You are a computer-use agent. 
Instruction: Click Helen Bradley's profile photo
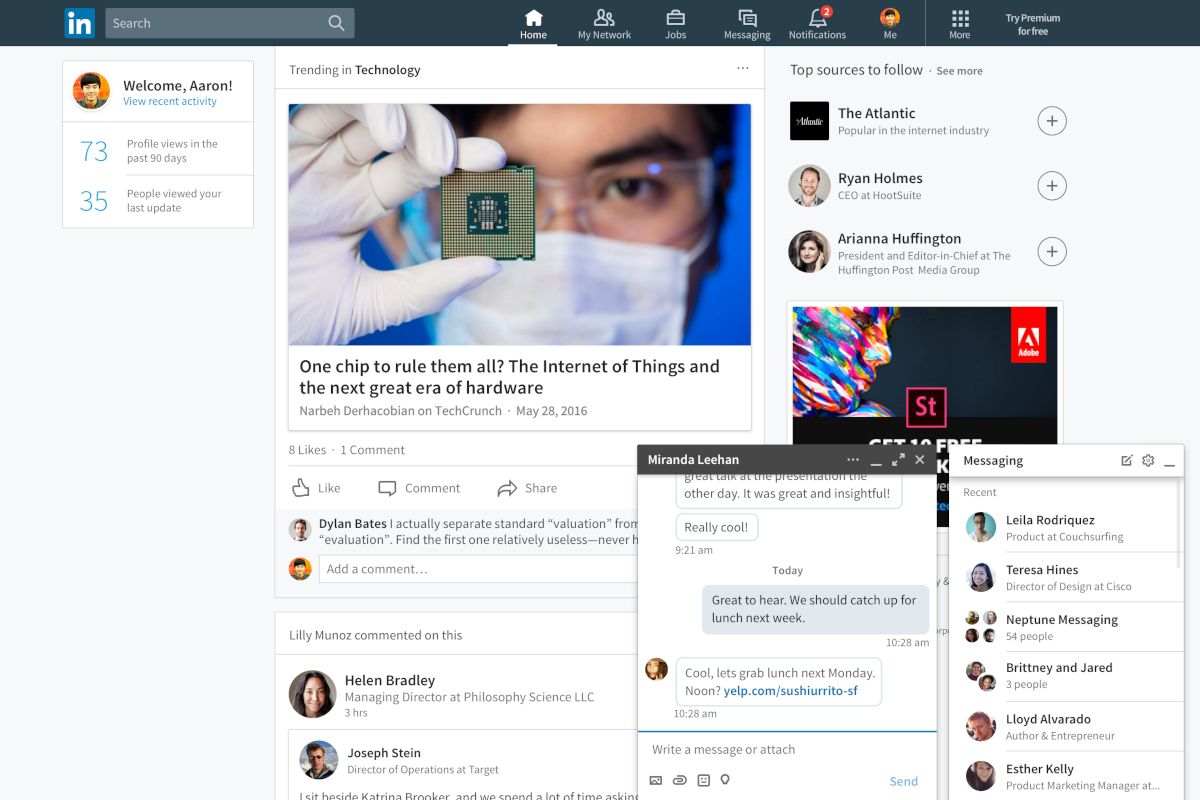[x=312, y=694]
